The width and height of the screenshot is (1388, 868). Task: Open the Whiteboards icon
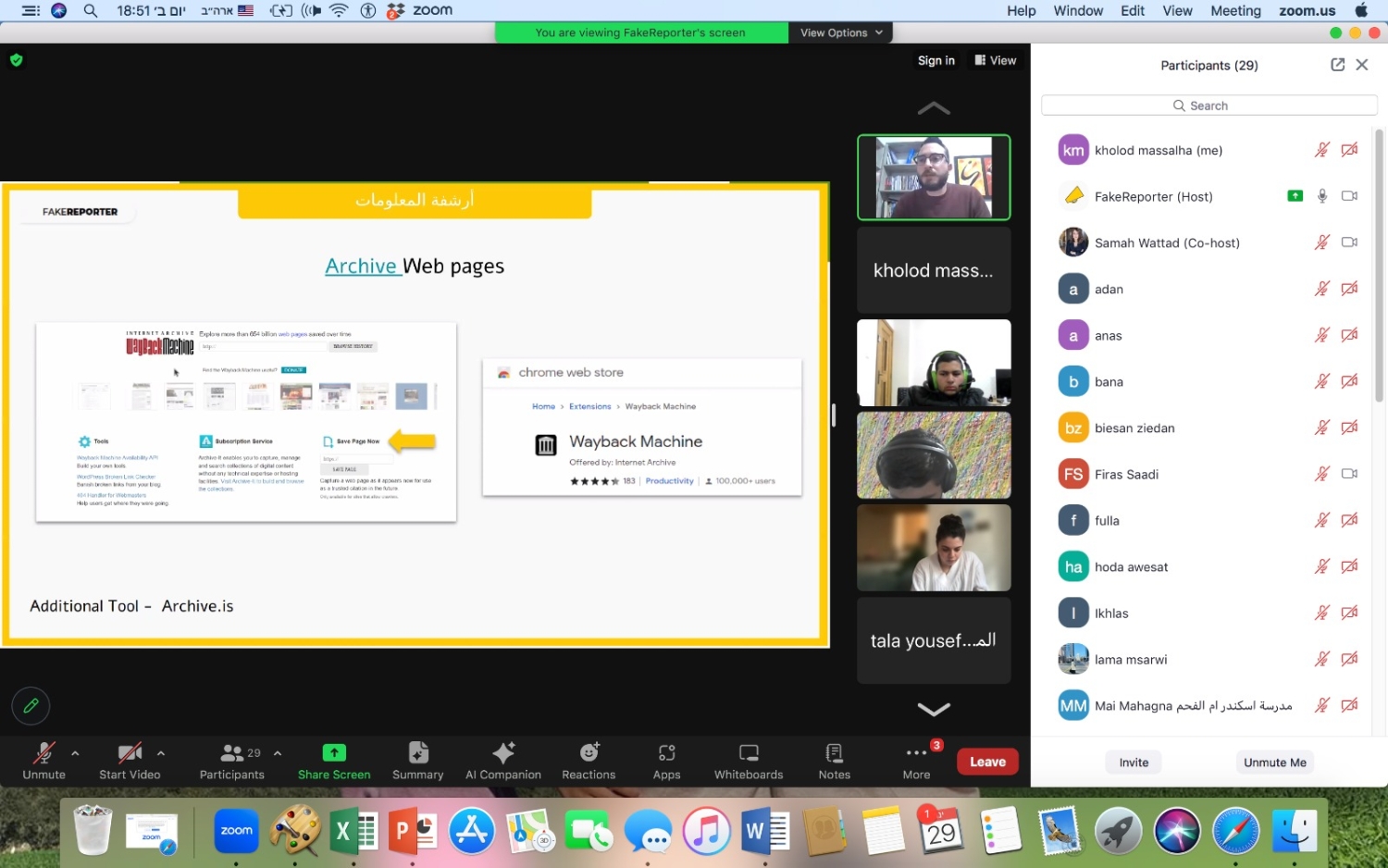tap(749, 752)
